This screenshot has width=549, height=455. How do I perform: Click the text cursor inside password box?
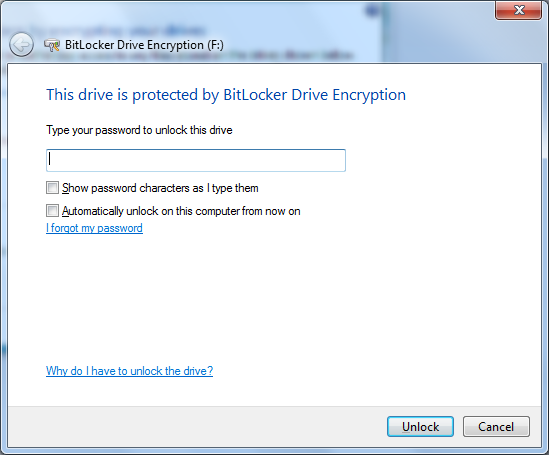click(50, 158)
